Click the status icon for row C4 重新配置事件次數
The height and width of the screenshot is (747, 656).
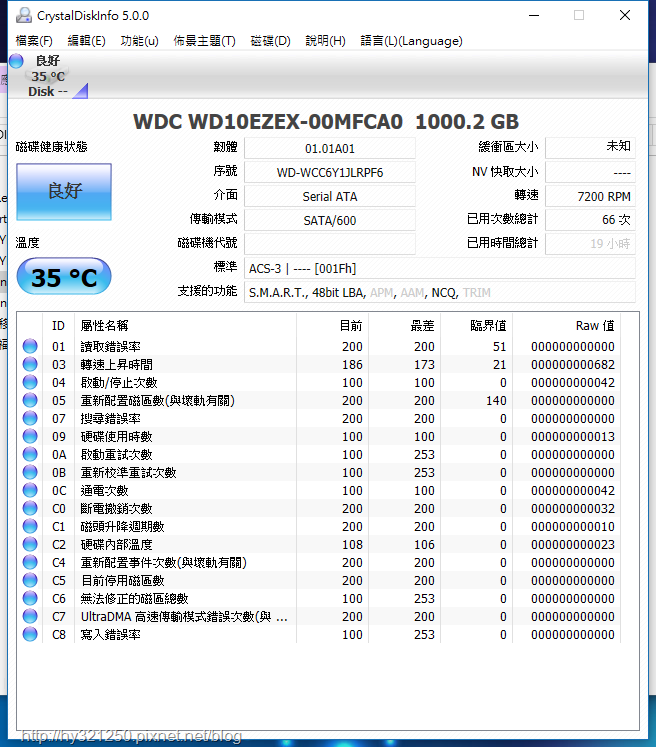click(30, 562)
